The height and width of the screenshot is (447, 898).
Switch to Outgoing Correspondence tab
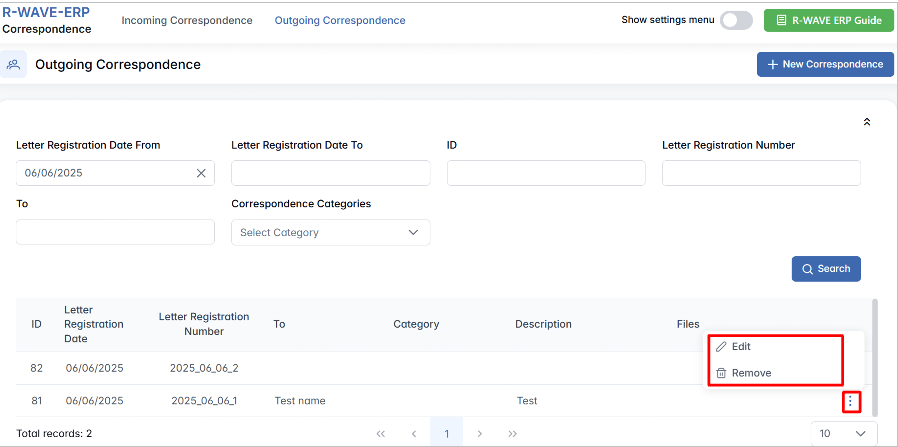tap(340, 20)
